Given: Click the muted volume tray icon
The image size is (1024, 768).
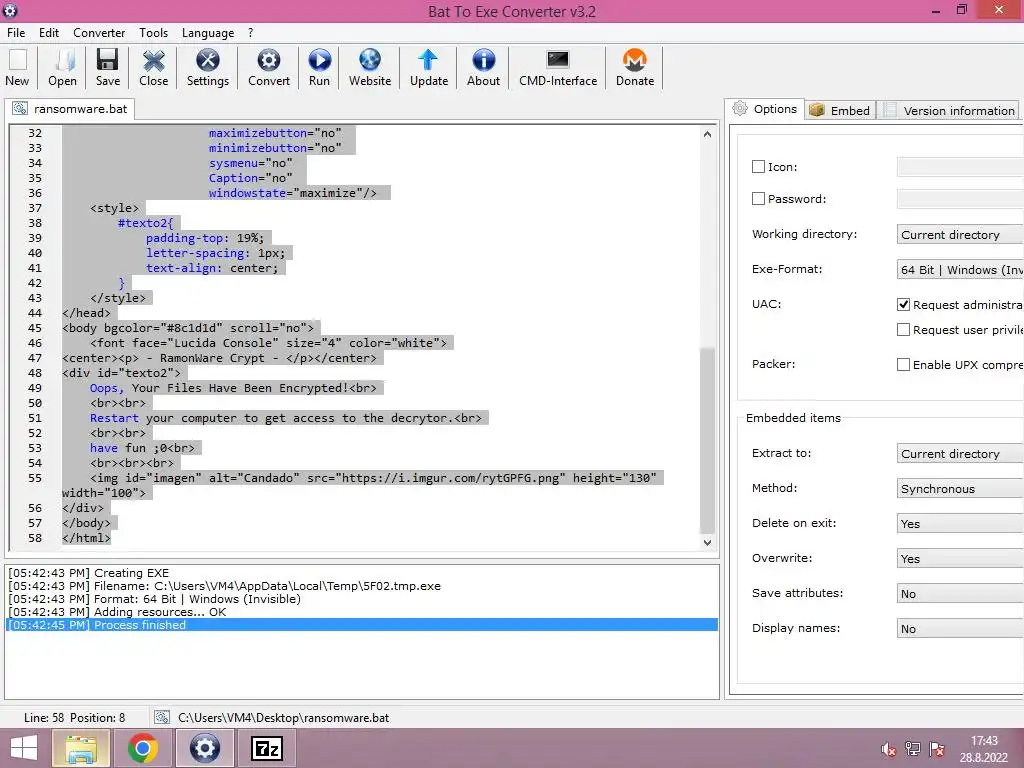Looking at the screenshot, I should (x=888, y=749).
